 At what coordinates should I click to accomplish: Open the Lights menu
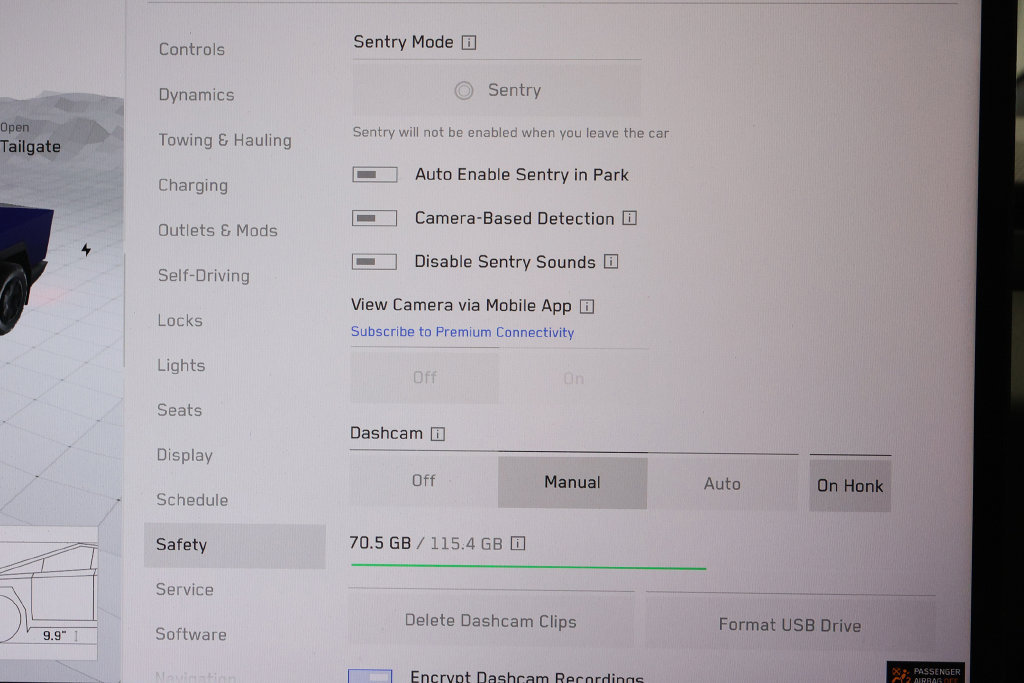[x=181, y=366]
